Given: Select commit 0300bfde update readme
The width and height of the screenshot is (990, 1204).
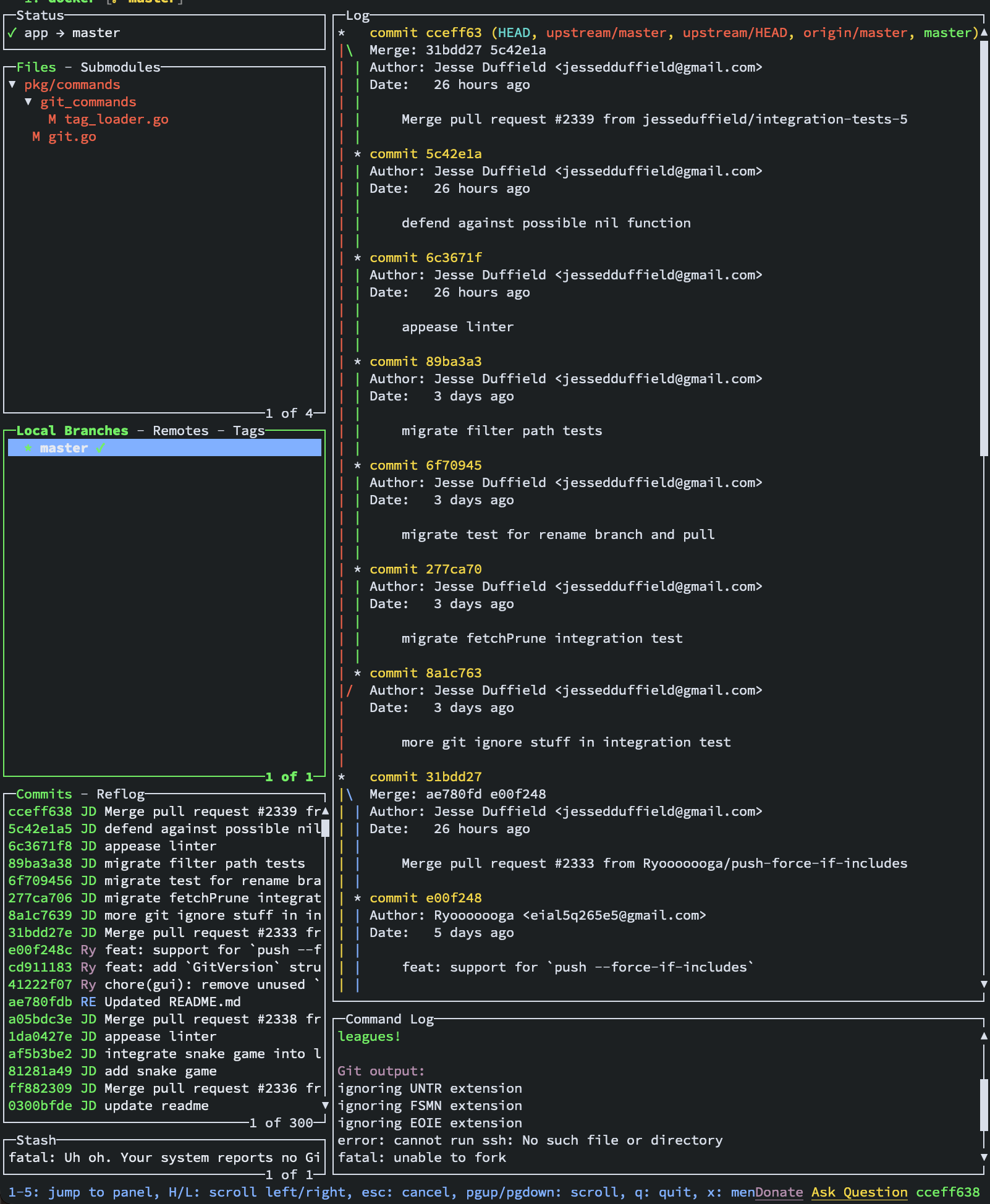Looking at the screenshot, I should [x=164, y=1106].
